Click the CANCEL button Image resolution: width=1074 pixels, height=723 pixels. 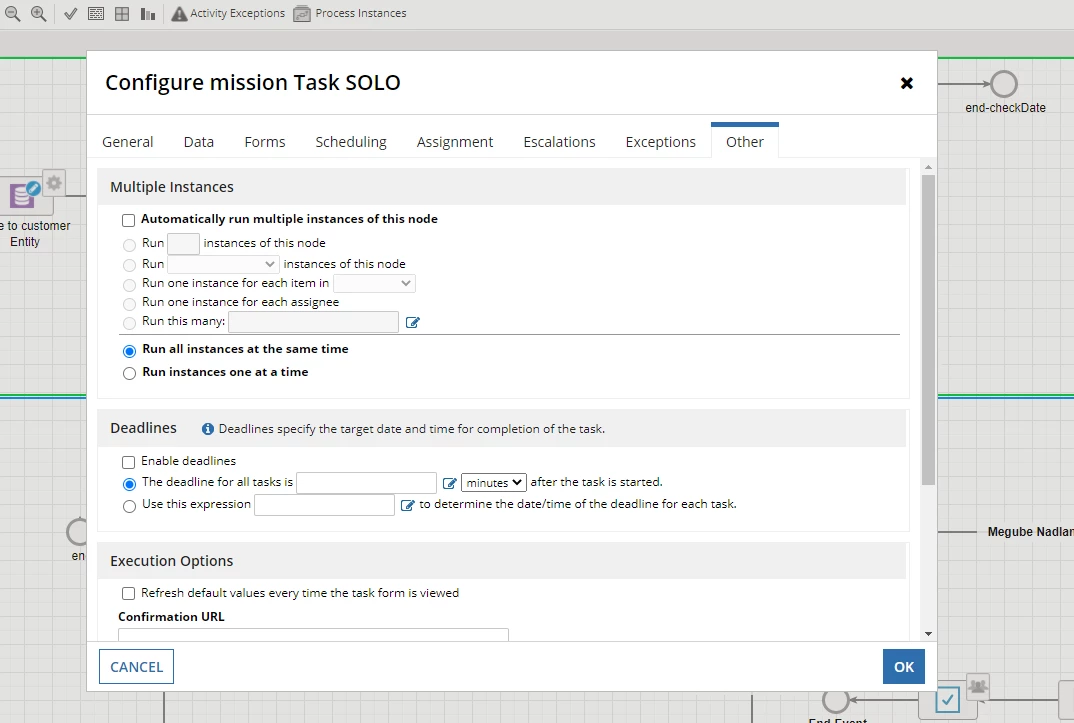tap(136, 667)
